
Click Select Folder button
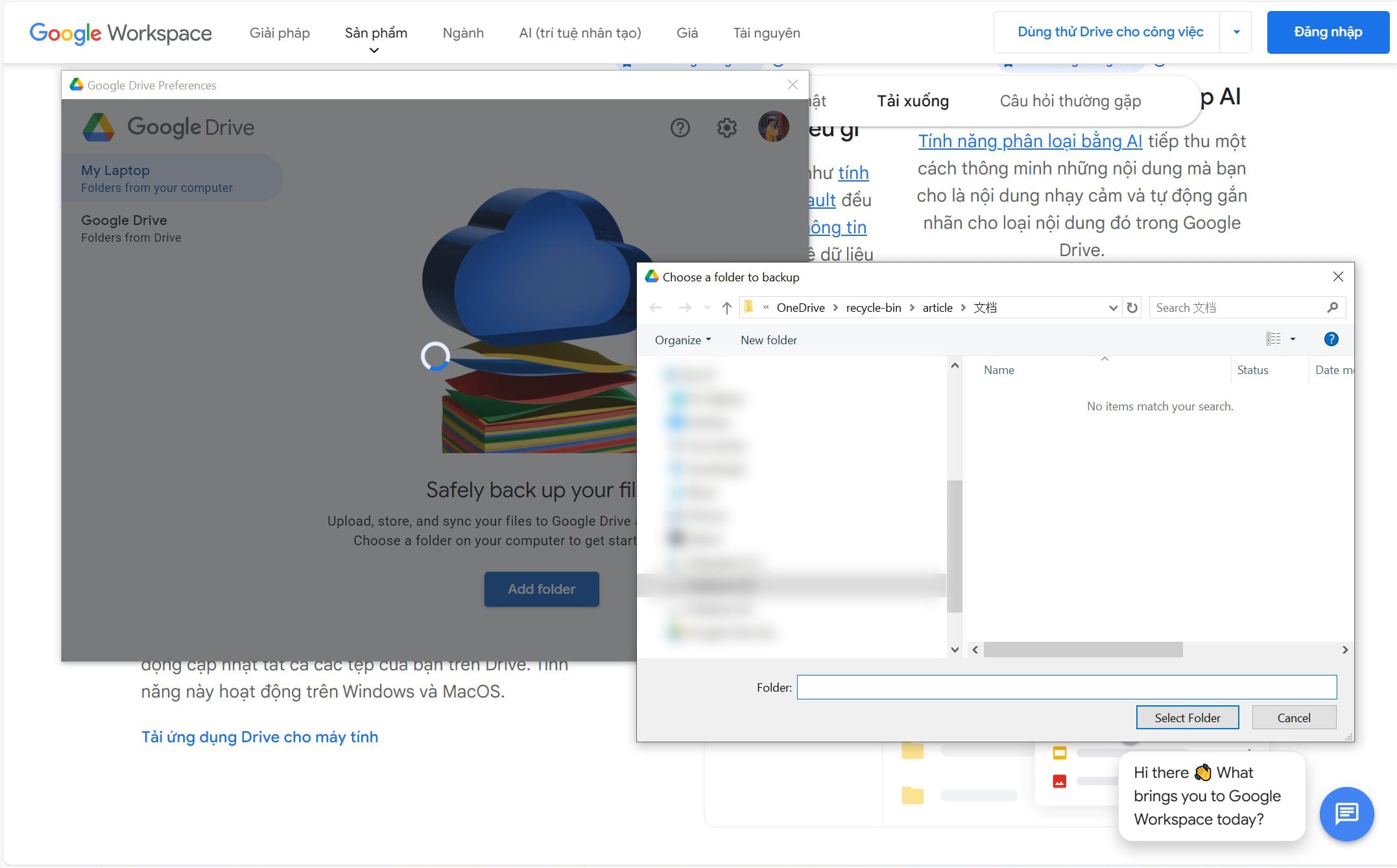point(1187,718)
